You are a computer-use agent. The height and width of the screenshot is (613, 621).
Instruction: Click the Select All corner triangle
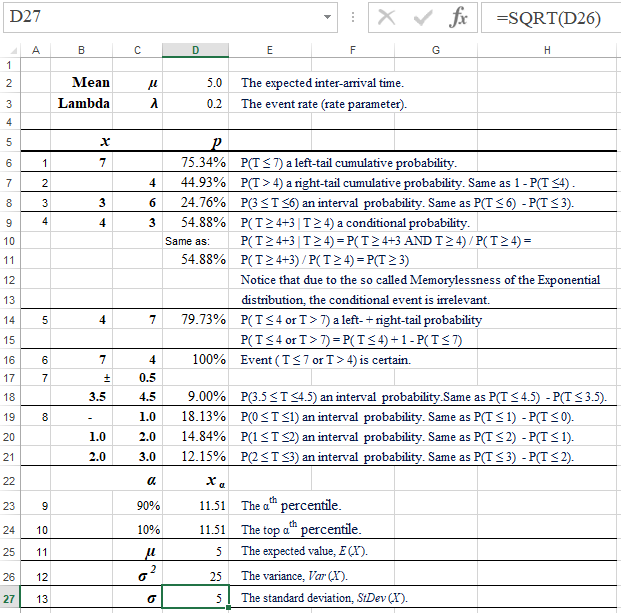9,50
